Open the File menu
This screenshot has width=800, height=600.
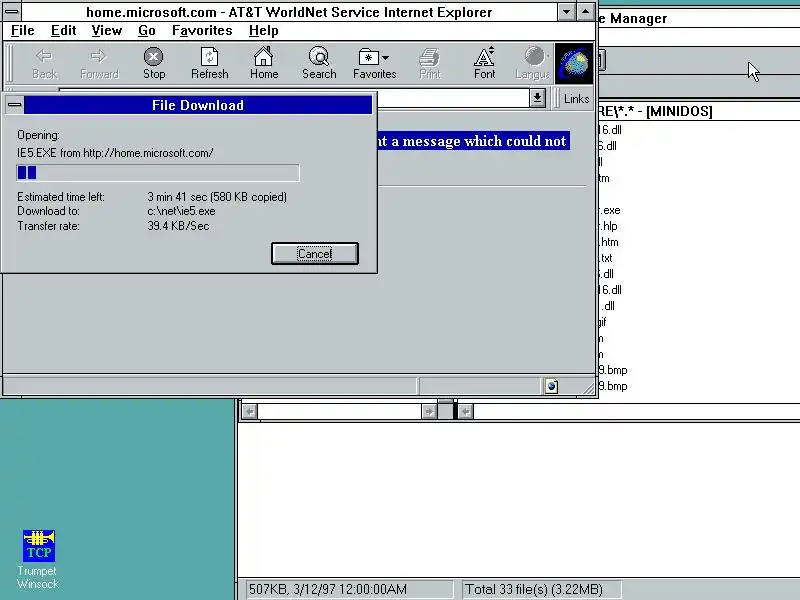22,31
